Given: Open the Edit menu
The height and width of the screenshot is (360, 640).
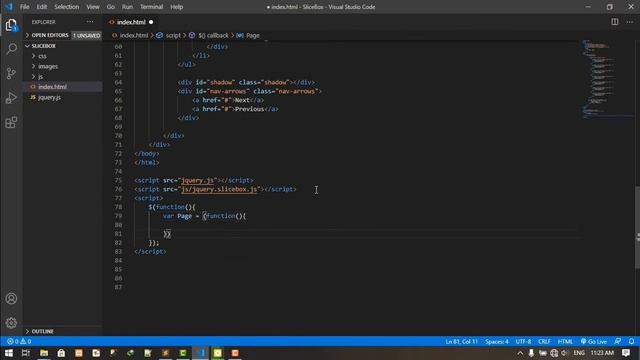Looking at the screenshot, I should point(42,7).
